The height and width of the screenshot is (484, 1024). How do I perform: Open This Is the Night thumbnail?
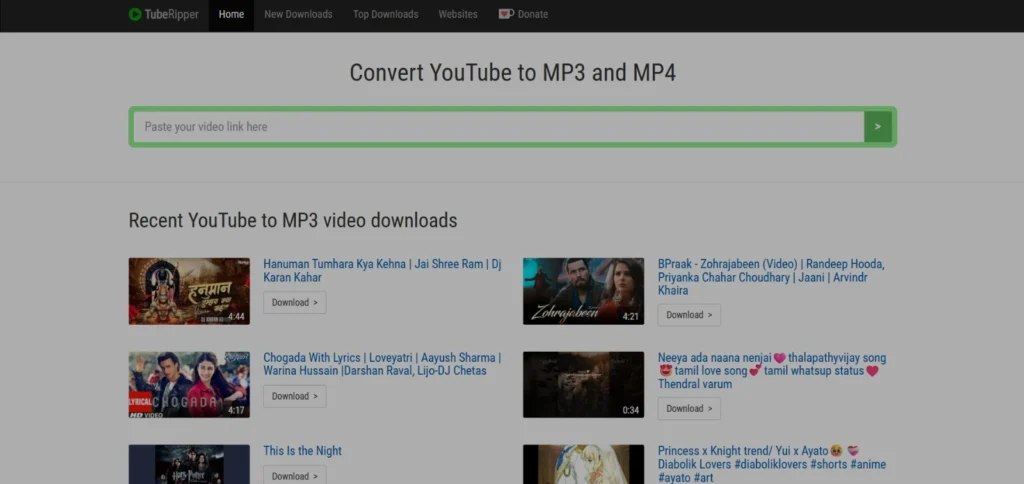pos(189,464)
